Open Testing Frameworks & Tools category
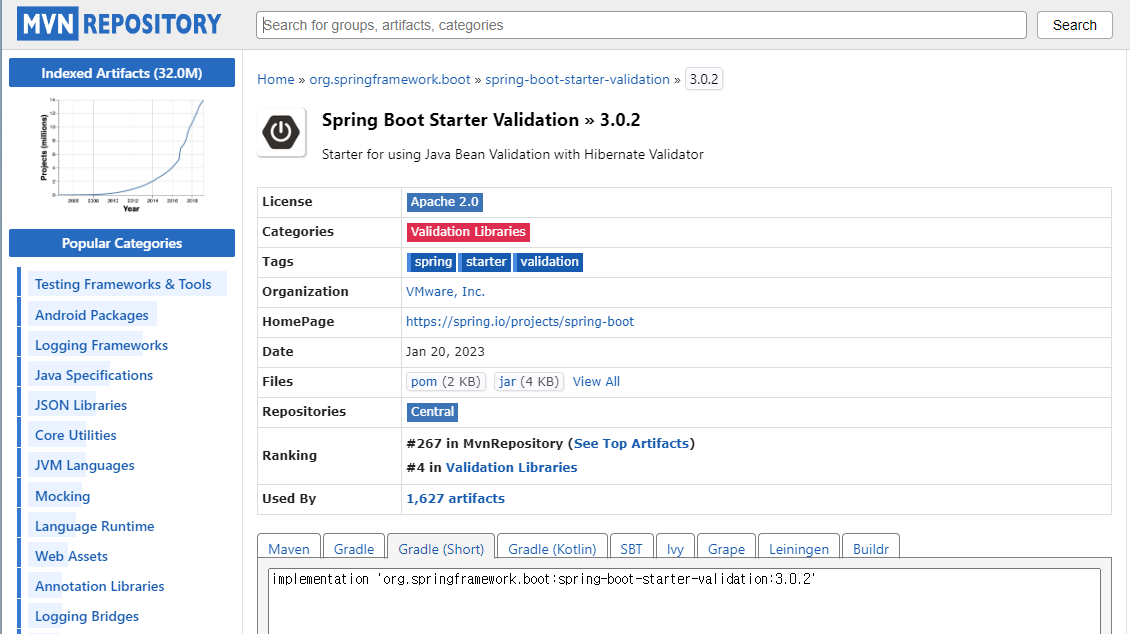 (123, 284)
